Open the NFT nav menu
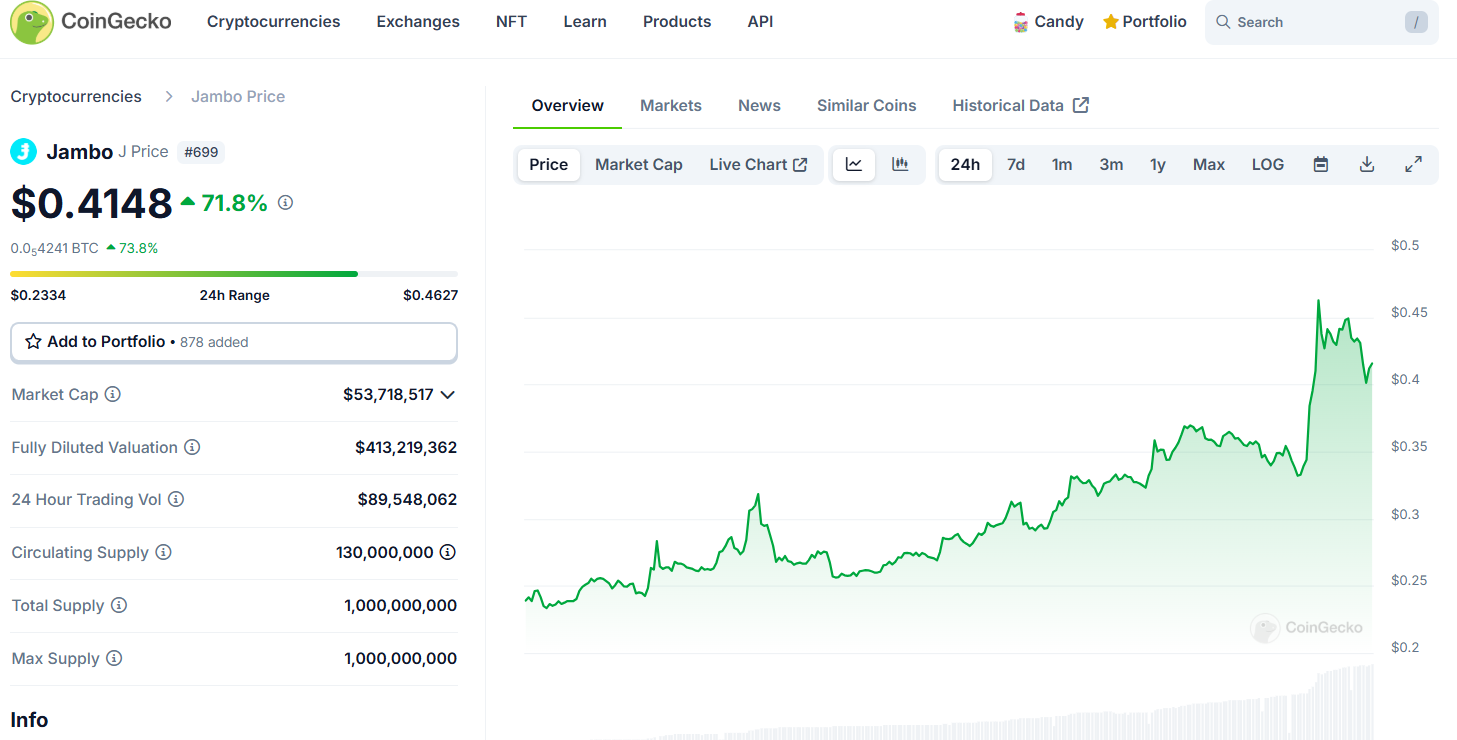 [x=512, y=22]
